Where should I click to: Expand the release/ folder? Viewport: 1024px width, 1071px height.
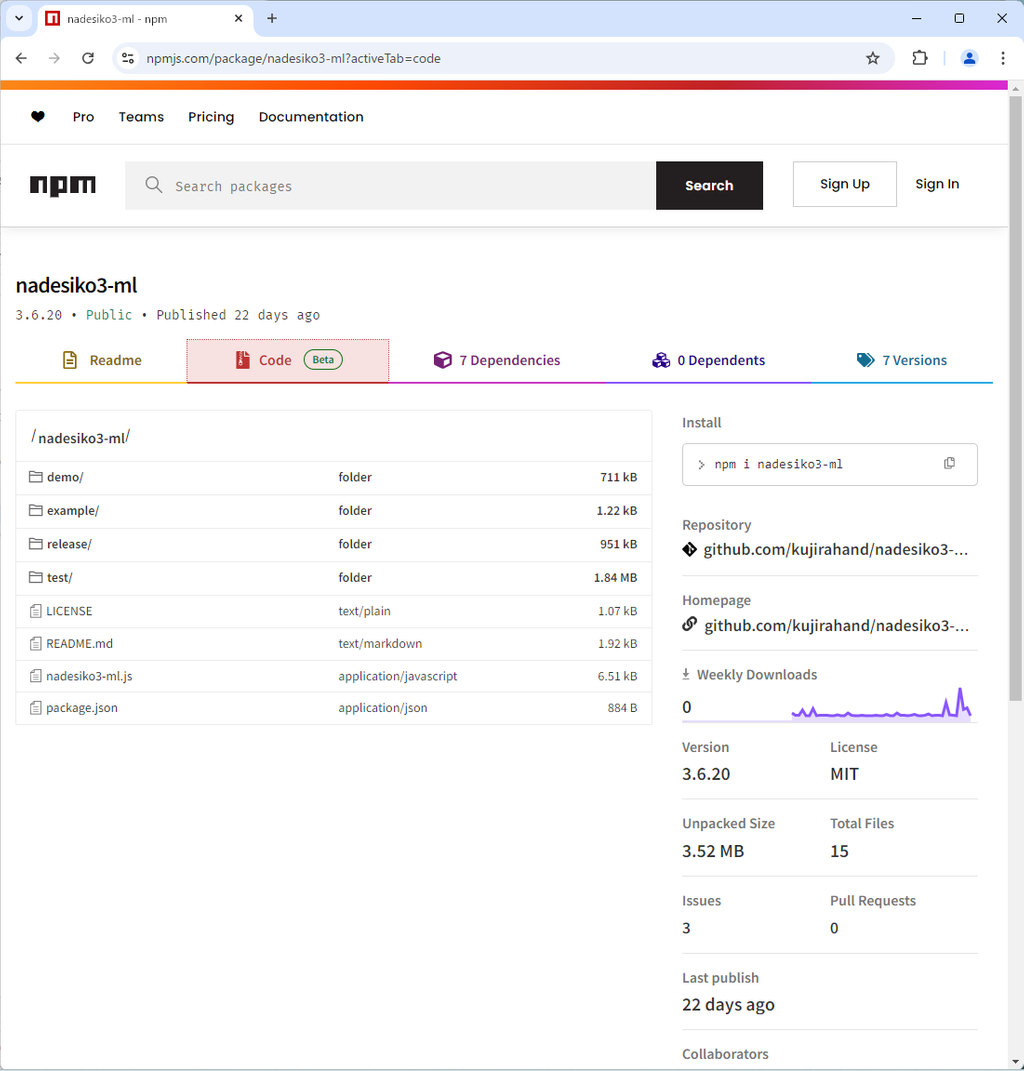point(69,544)
